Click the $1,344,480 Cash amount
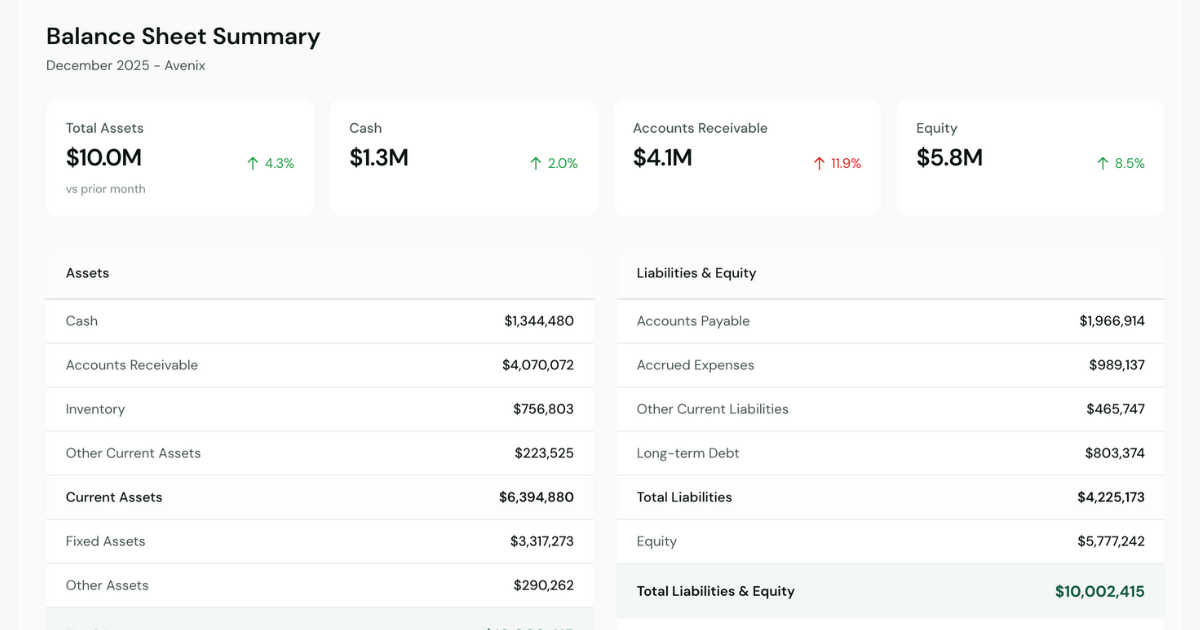This screenshot has width=1200, height=630. [x=539, y=321]
